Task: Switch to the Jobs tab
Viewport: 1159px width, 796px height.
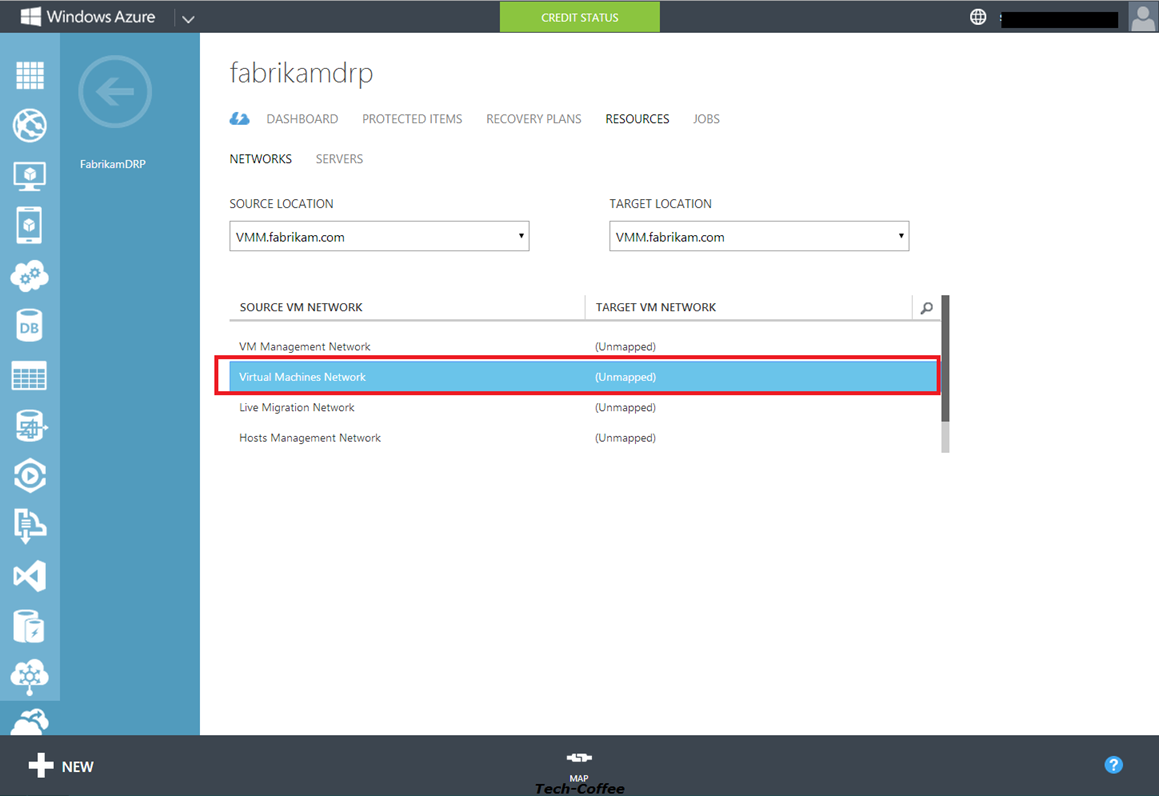Action: 706,119
